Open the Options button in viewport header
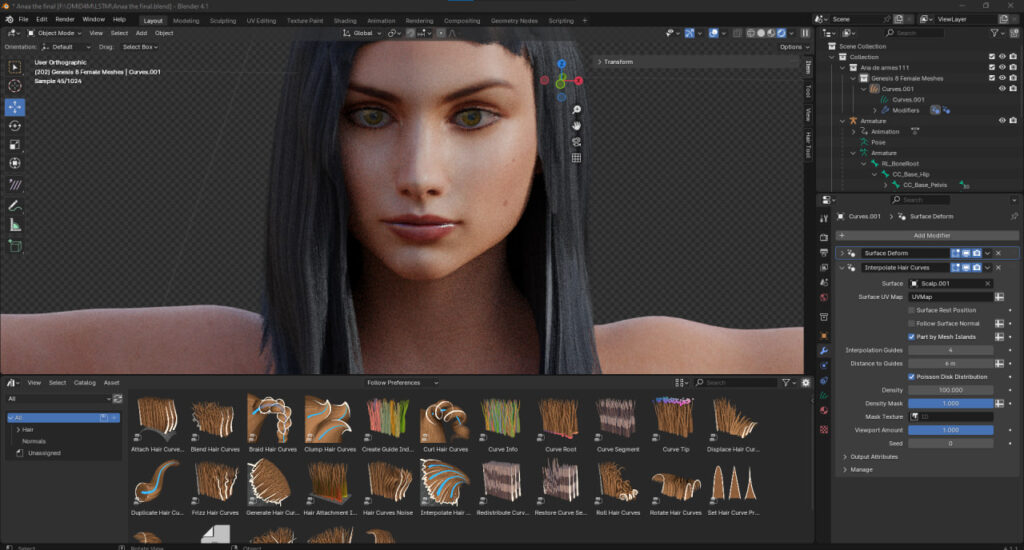This screenshot has height=550, width=1024. coord(793,47)
